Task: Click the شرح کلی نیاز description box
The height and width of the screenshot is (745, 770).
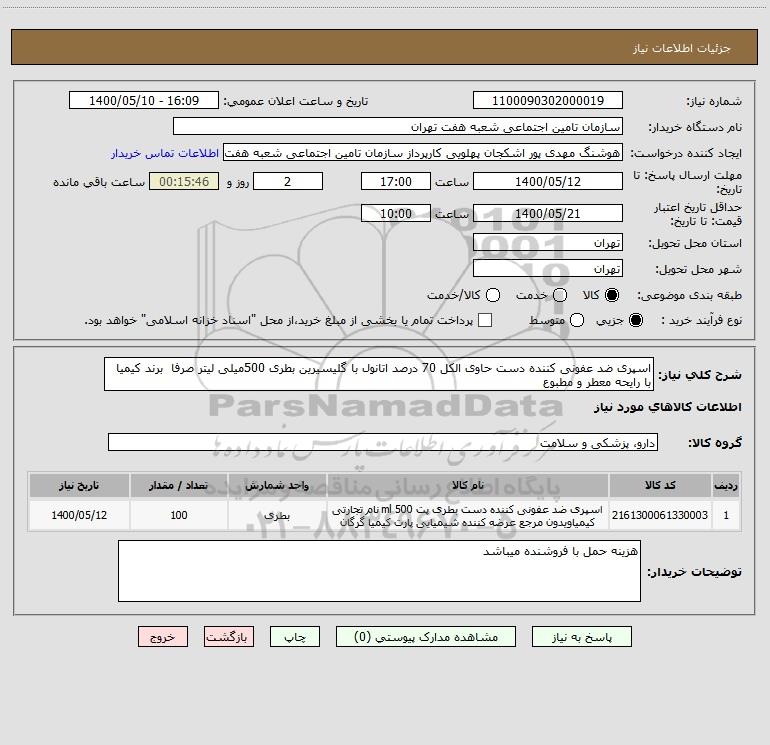Action: (379, 375)
